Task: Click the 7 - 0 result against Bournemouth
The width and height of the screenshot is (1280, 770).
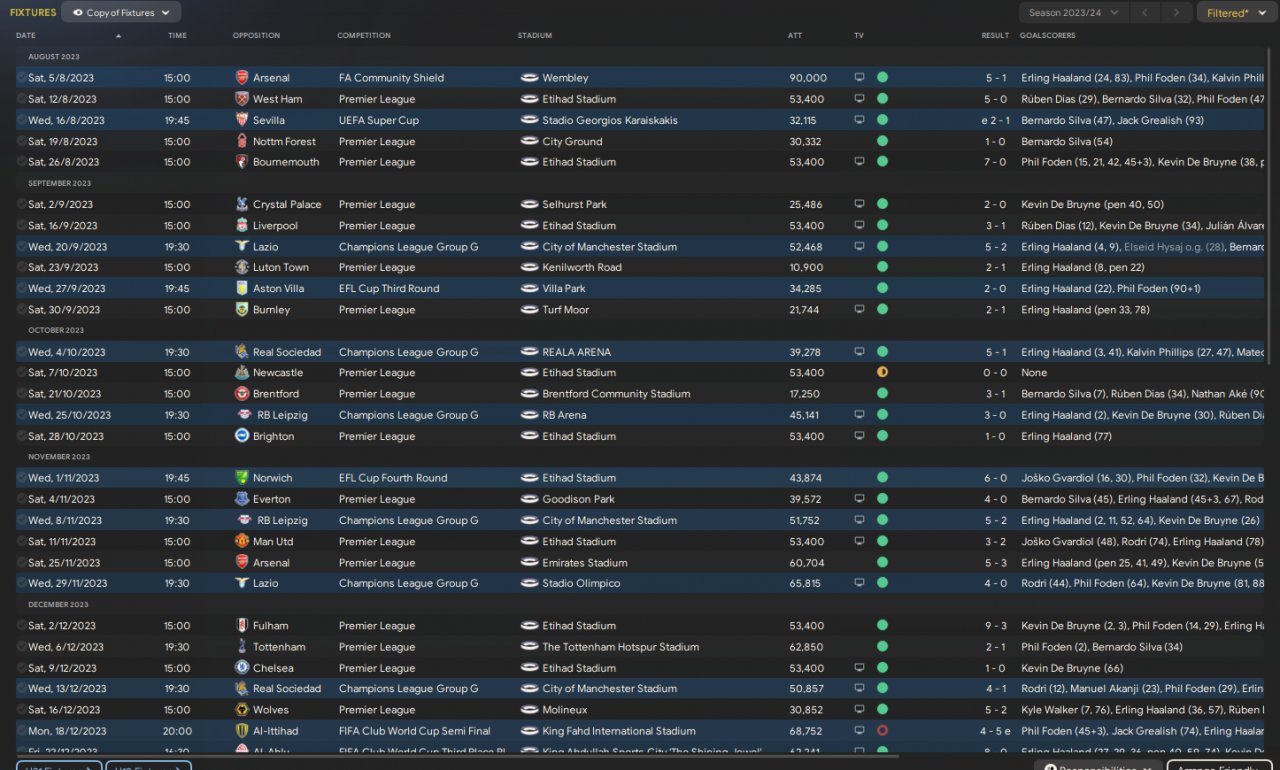Action: click(x=995, y=162)
